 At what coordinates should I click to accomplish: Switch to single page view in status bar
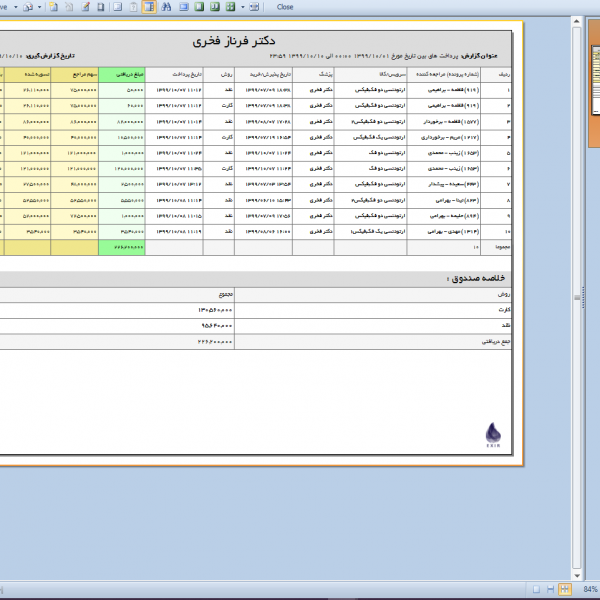[536, 589]
